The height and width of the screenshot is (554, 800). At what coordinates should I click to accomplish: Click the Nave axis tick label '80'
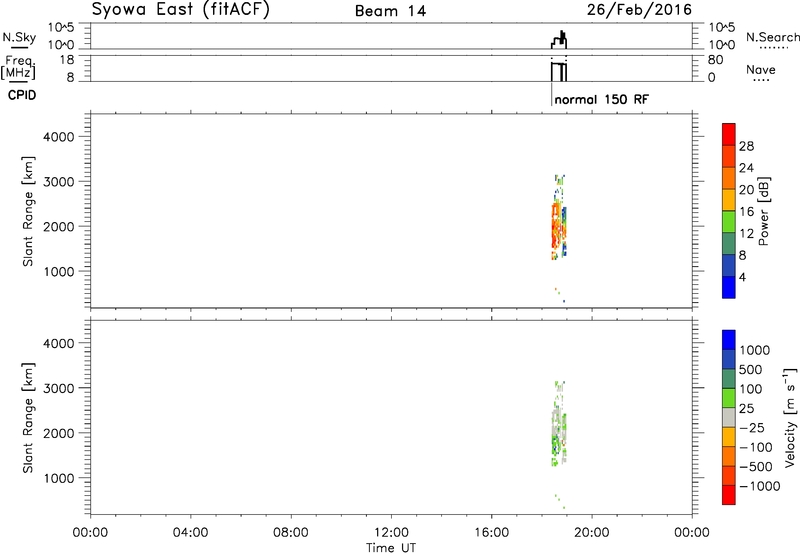click(715, 60)
